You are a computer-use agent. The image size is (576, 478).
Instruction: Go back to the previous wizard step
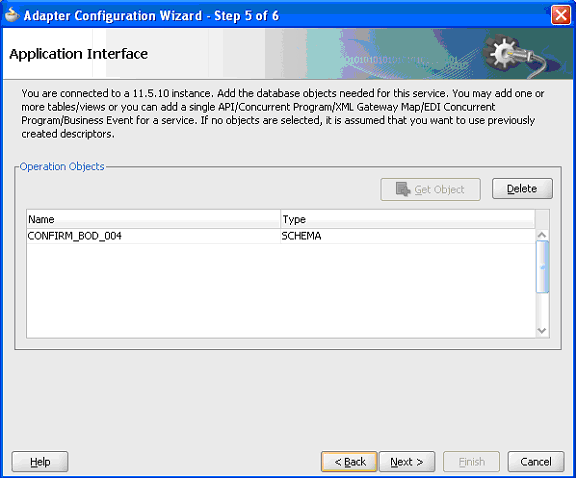pyautogui.click(x=349, y=461)
